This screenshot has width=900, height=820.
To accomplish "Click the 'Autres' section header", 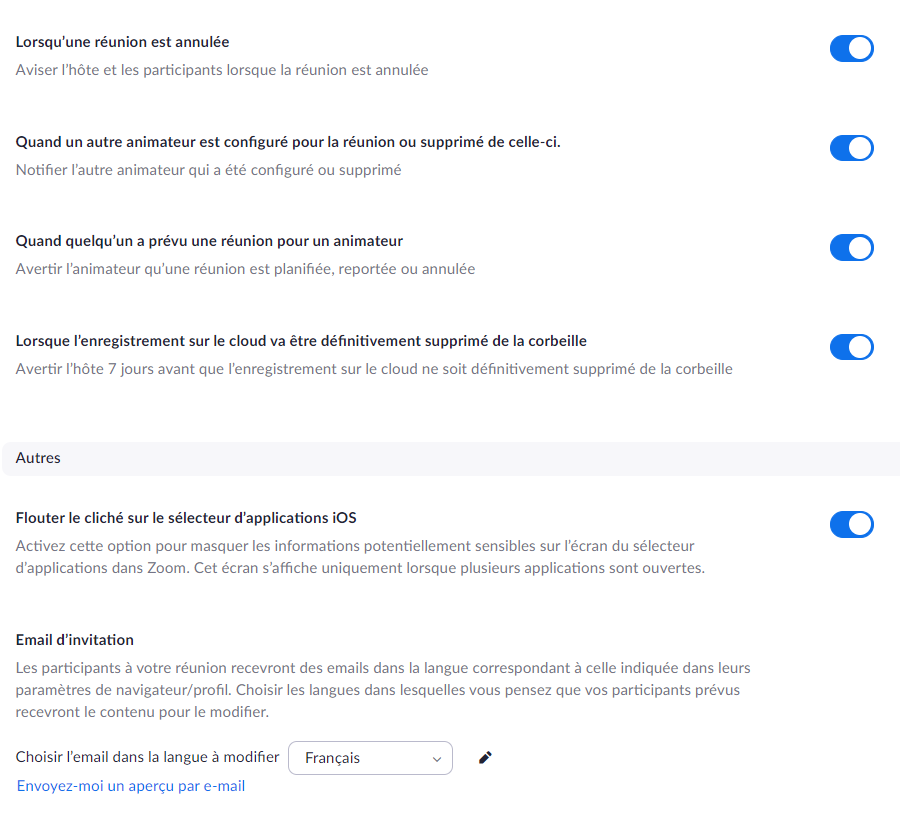I will (38, 458).
